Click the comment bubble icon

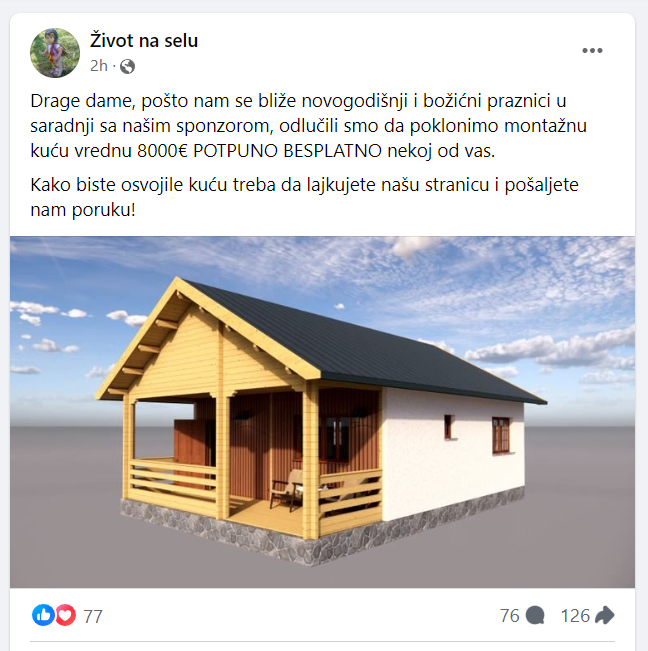coord(535,615)
